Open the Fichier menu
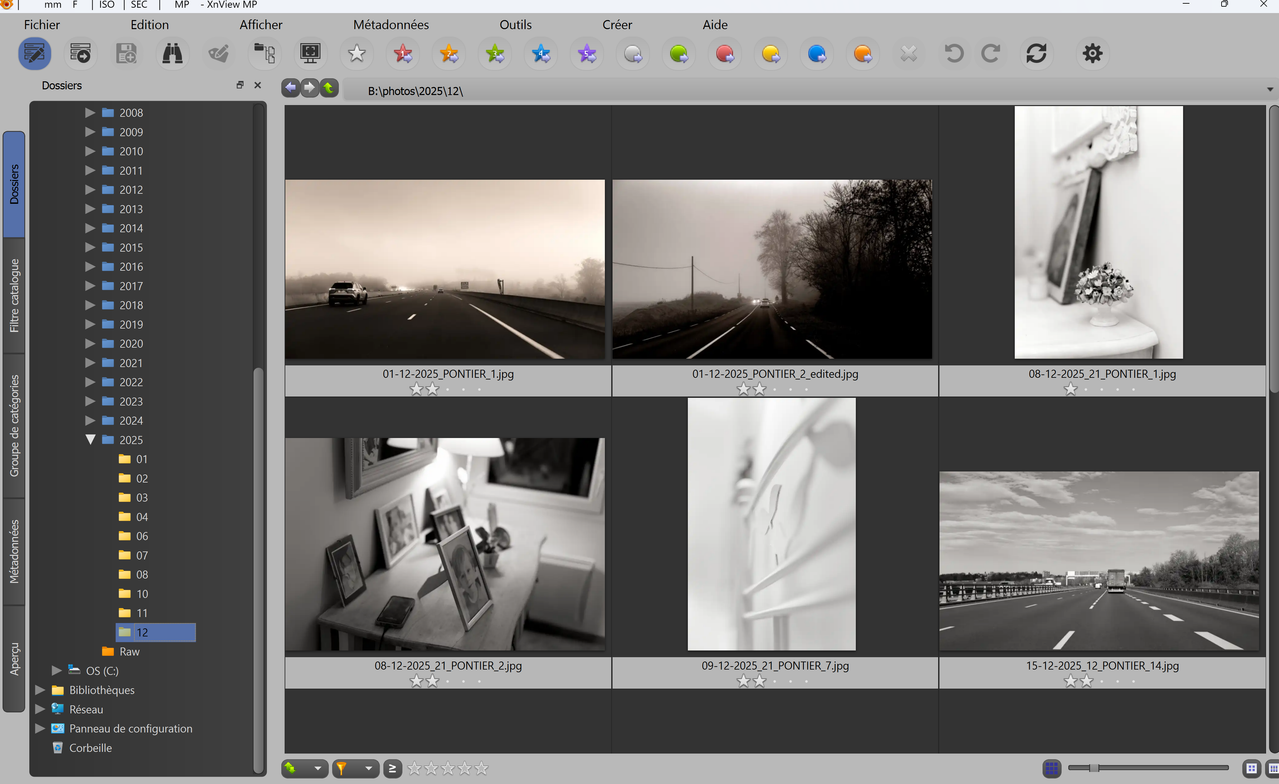 coord(42,24)
